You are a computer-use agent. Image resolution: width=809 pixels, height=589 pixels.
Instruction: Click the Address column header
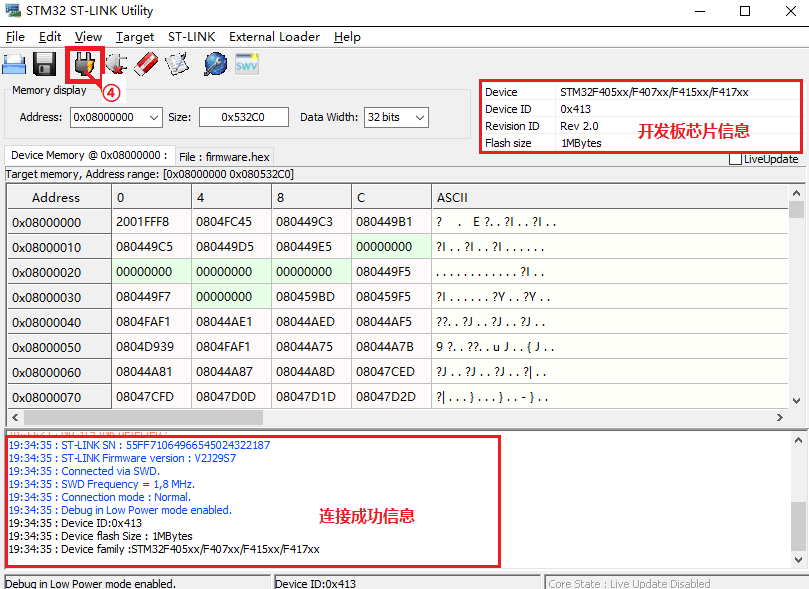[x=59, y=197]
